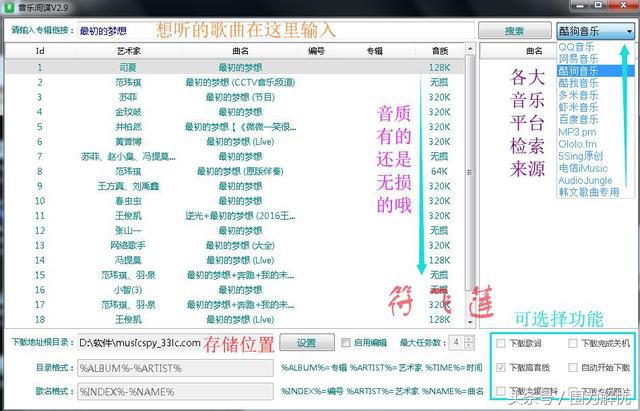Sort by the 编号 column header

316,51
